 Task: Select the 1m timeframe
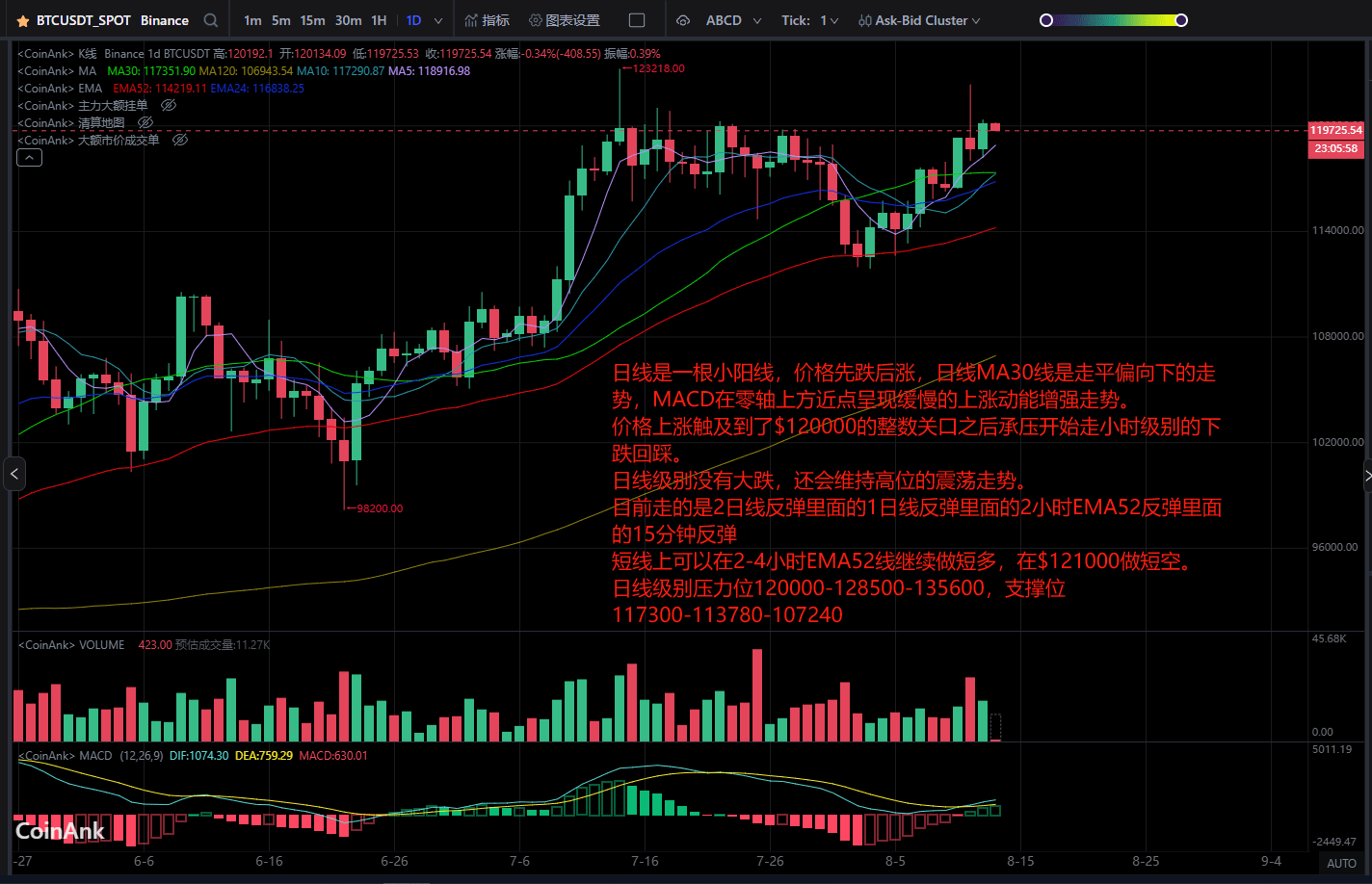tap(252, 20)
